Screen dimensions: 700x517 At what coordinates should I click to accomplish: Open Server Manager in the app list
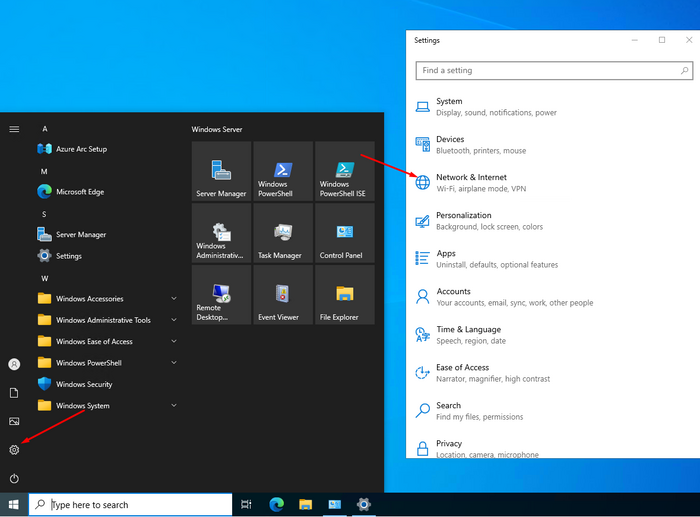pos(107,235)
